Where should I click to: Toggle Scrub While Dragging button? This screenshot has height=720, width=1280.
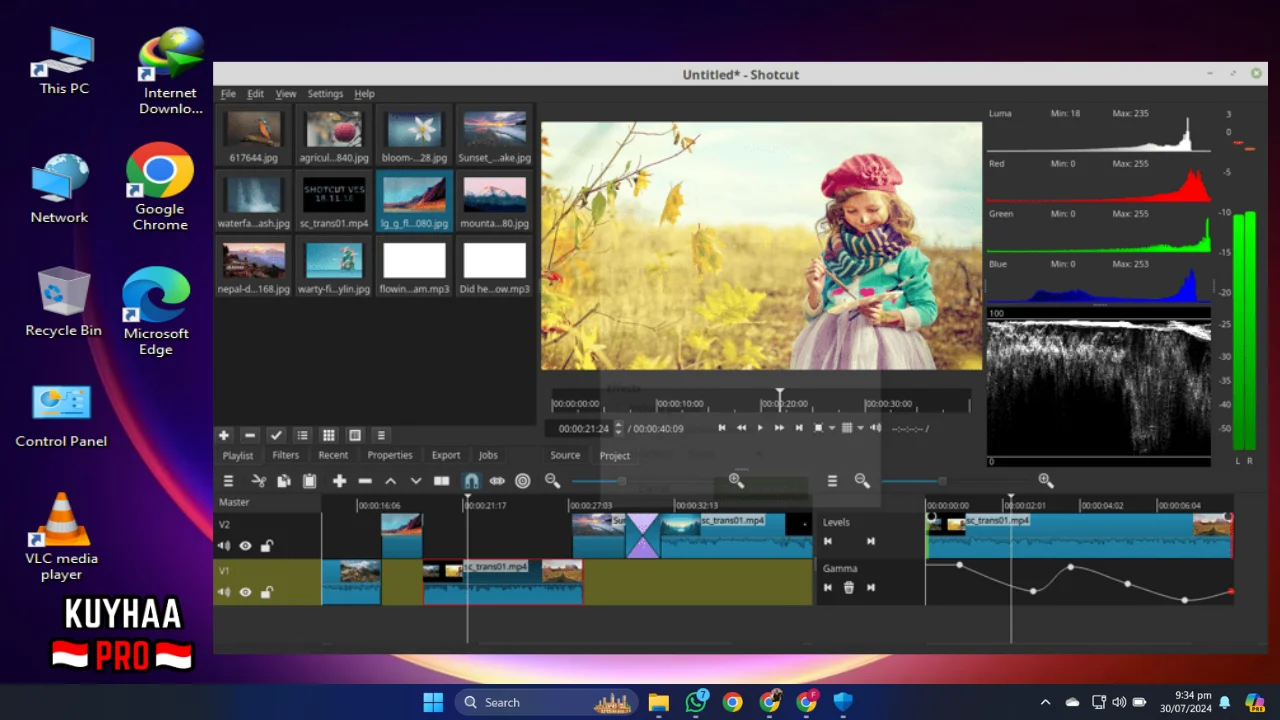click(497, 481)
